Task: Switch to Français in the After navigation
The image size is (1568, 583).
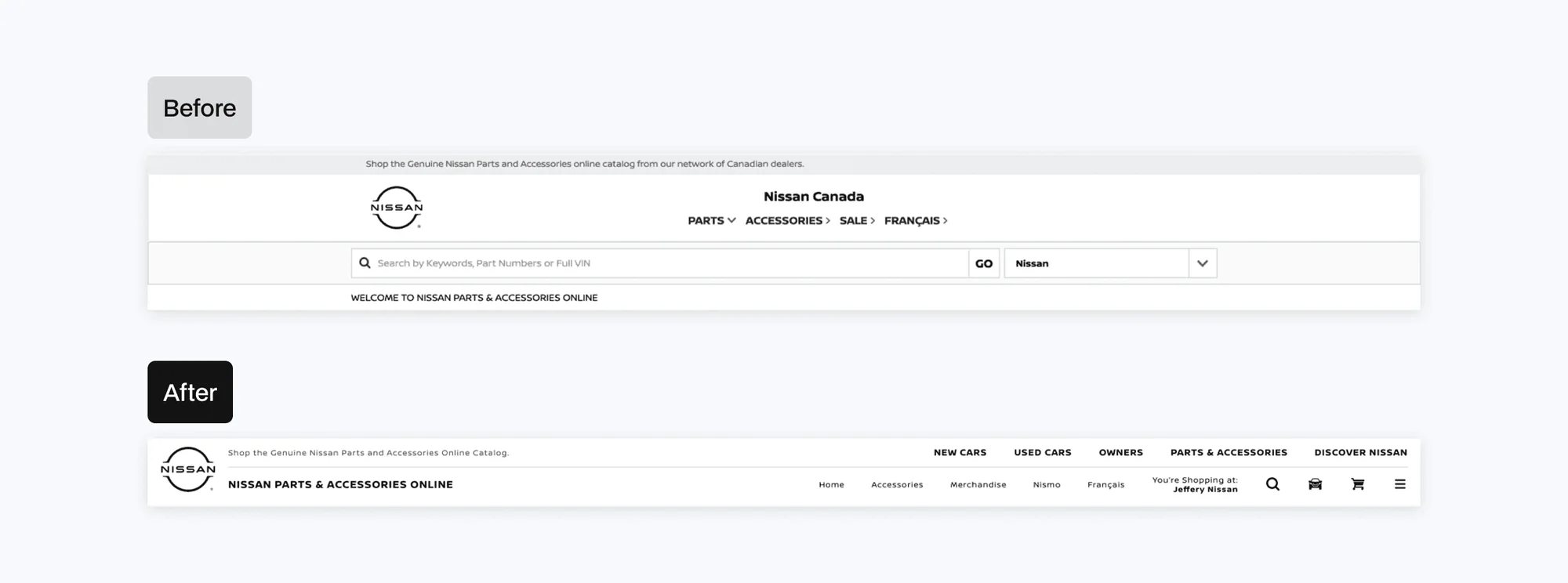Action: click(x=1105, y=485)
